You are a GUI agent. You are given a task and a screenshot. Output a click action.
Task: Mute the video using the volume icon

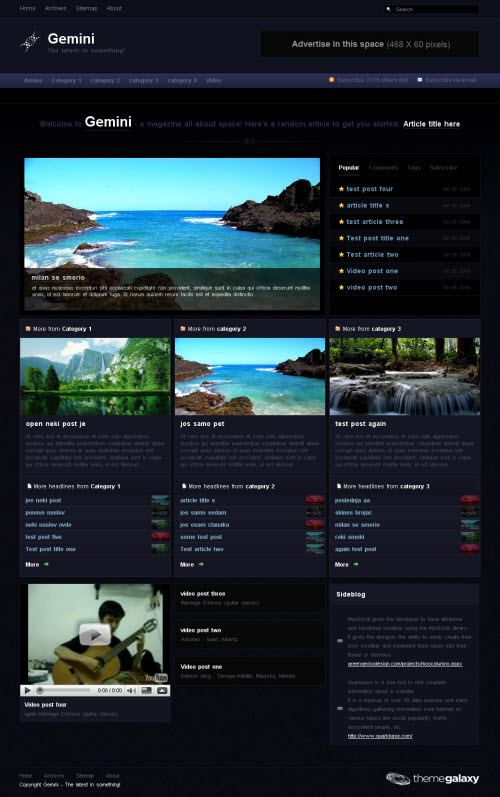click(131, 690)
